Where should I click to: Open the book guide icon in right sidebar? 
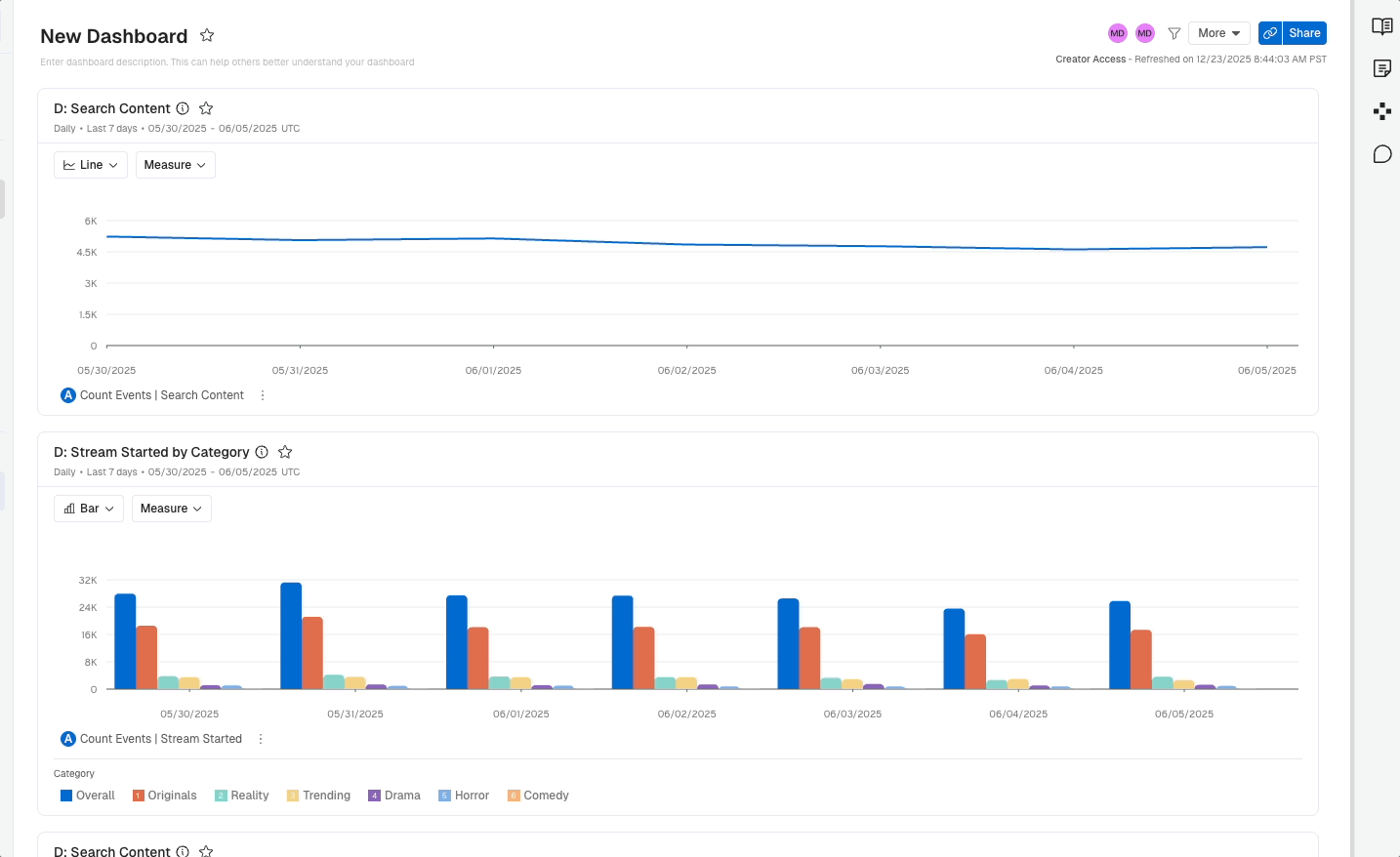point(1381,26)
